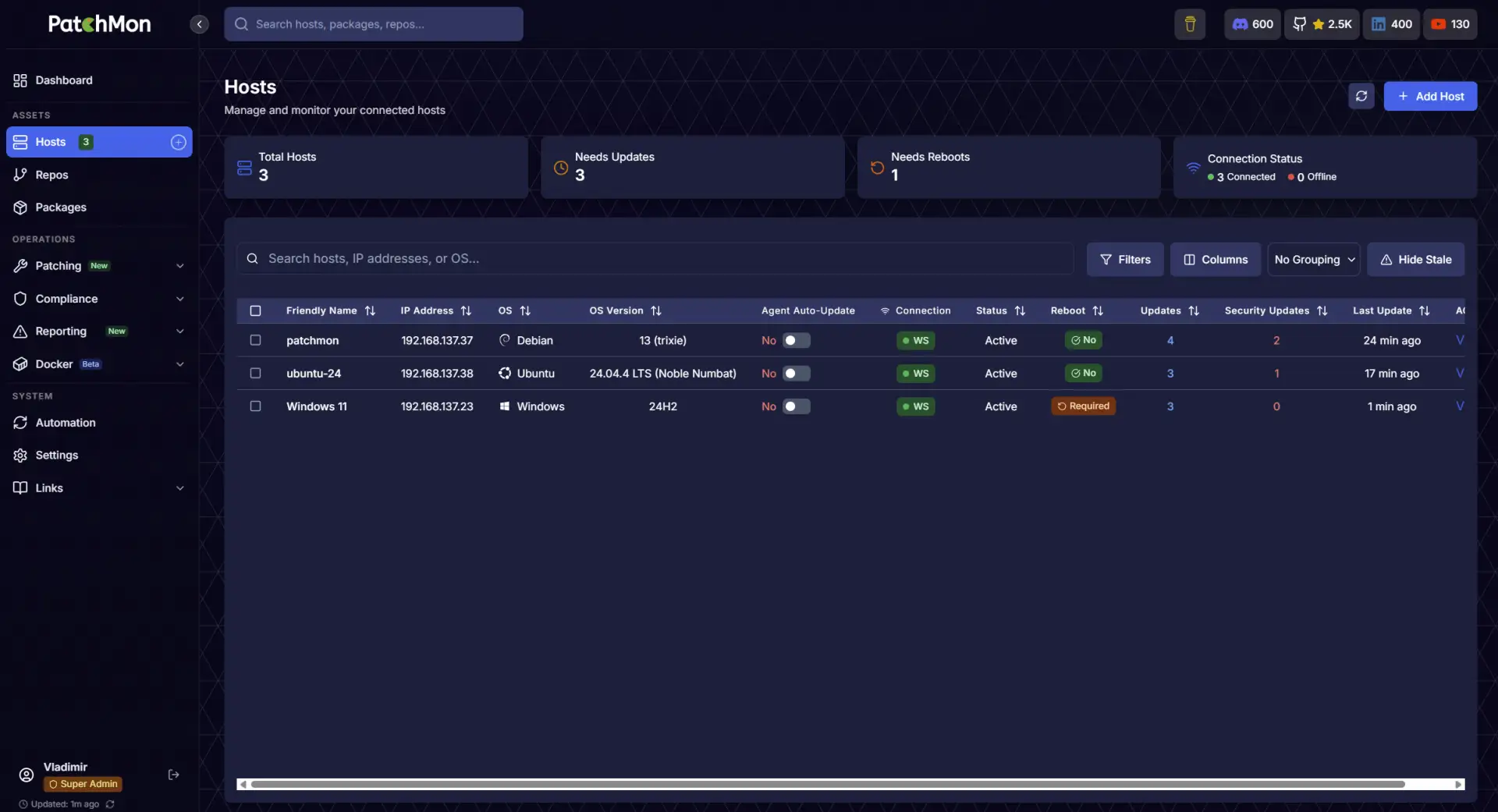Click the Needs Reboots rotate icon

pos(877,168)
